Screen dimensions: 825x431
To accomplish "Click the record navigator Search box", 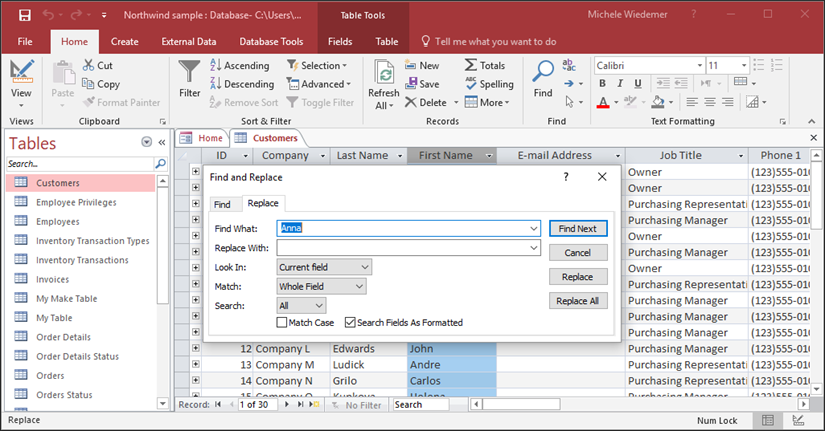I will coord(421,405).
